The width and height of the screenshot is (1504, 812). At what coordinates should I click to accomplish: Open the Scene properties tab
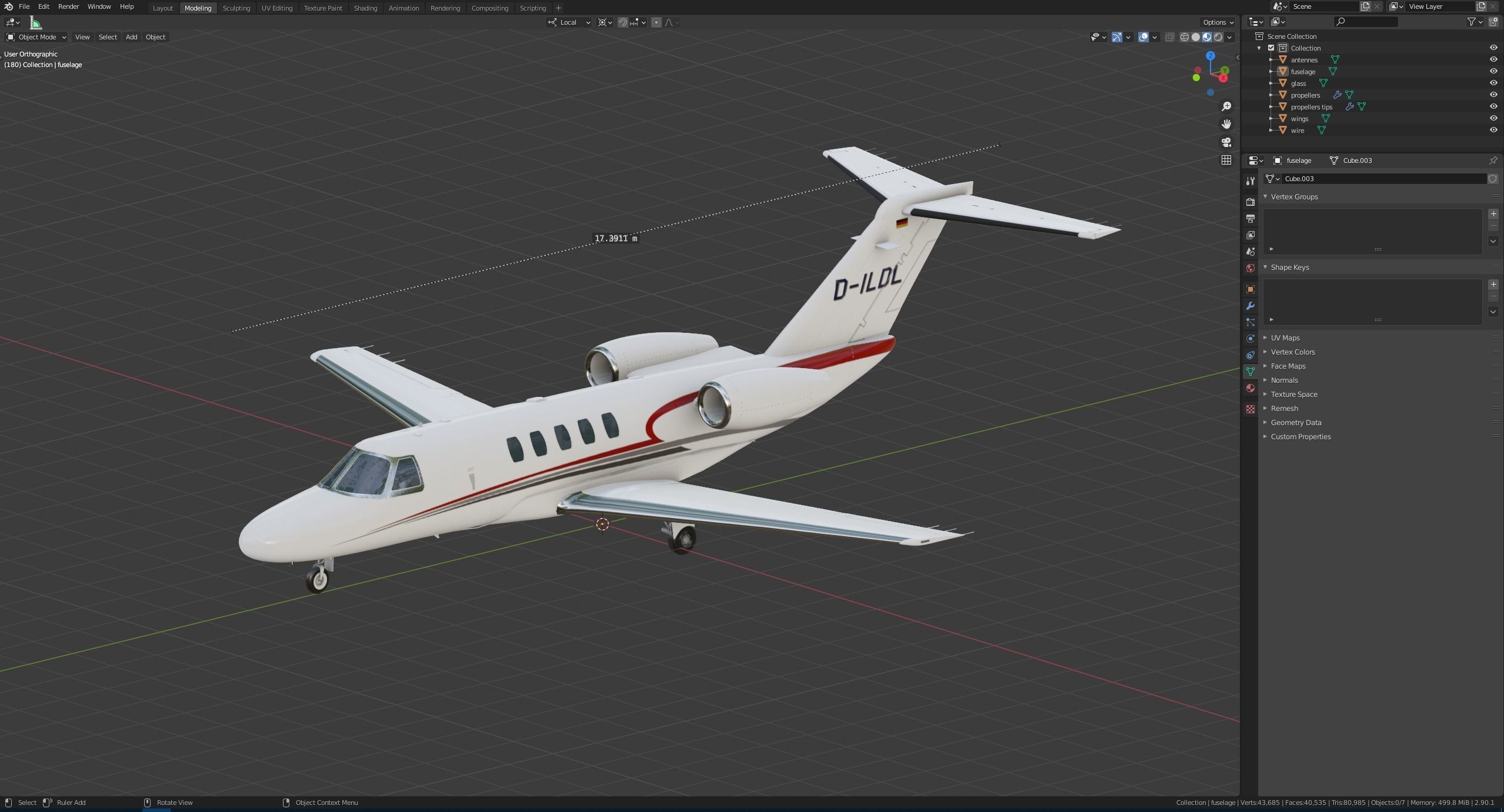point(1250,251)
